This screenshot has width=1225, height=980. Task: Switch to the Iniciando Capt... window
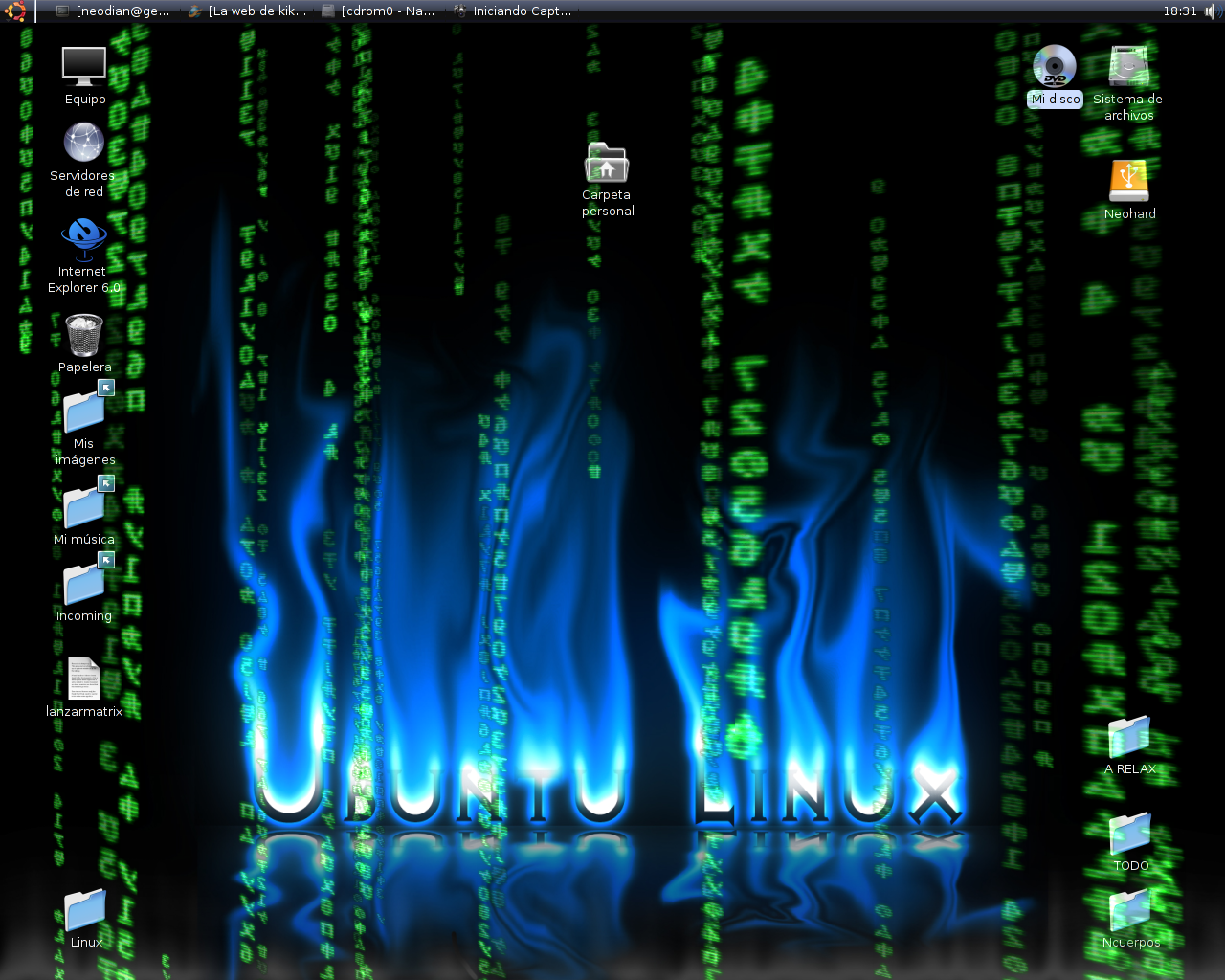coord(513,11)
